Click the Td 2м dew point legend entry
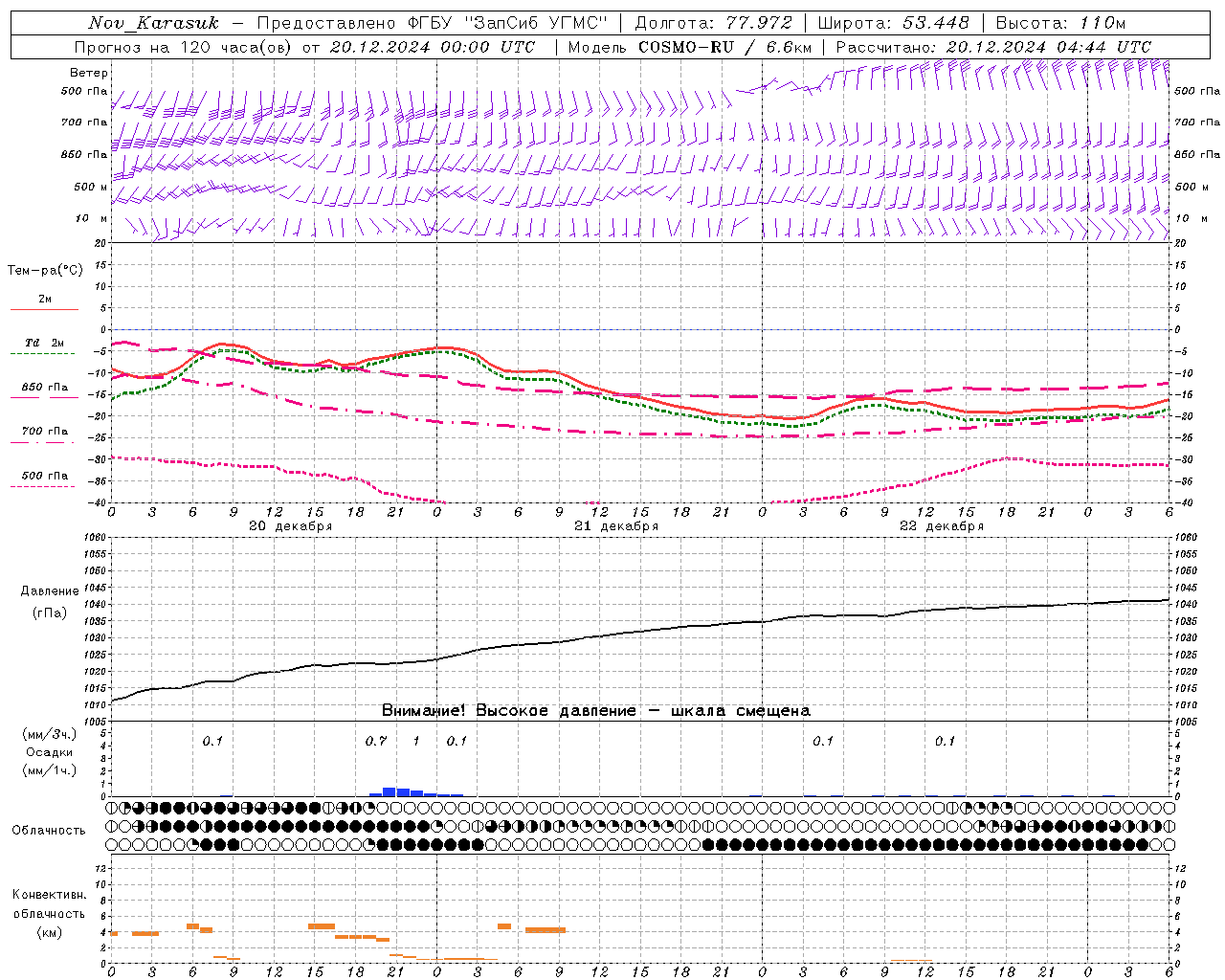This screenshot has width=1225, height=980. click(x=45, y=343)
